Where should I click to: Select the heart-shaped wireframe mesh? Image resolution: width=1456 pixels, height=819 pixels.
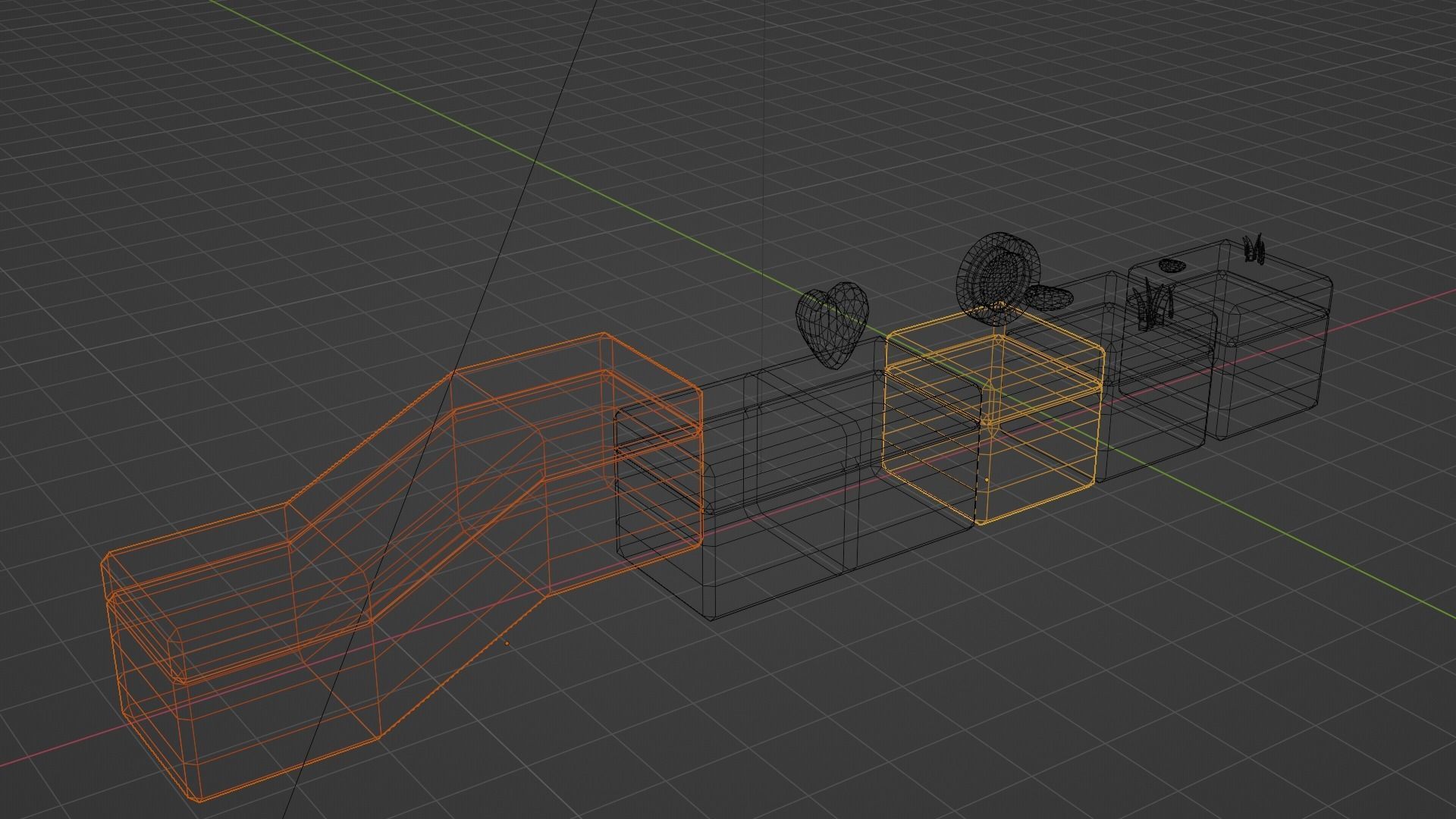click(830, 325)
